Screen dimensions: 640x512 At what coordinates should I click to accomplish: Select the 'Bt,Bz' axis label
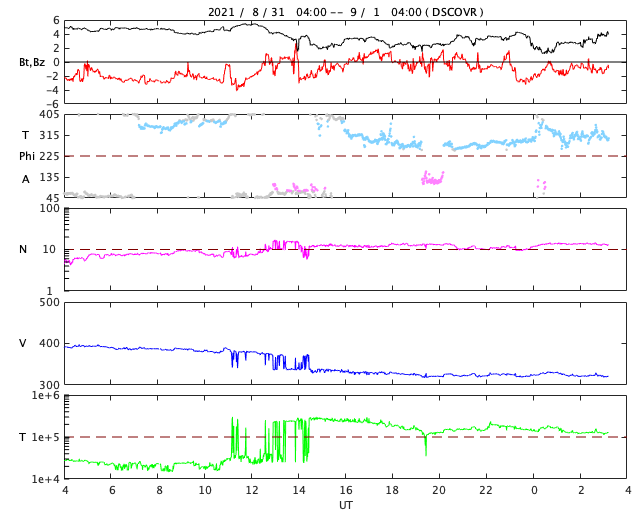coord(32,62)
